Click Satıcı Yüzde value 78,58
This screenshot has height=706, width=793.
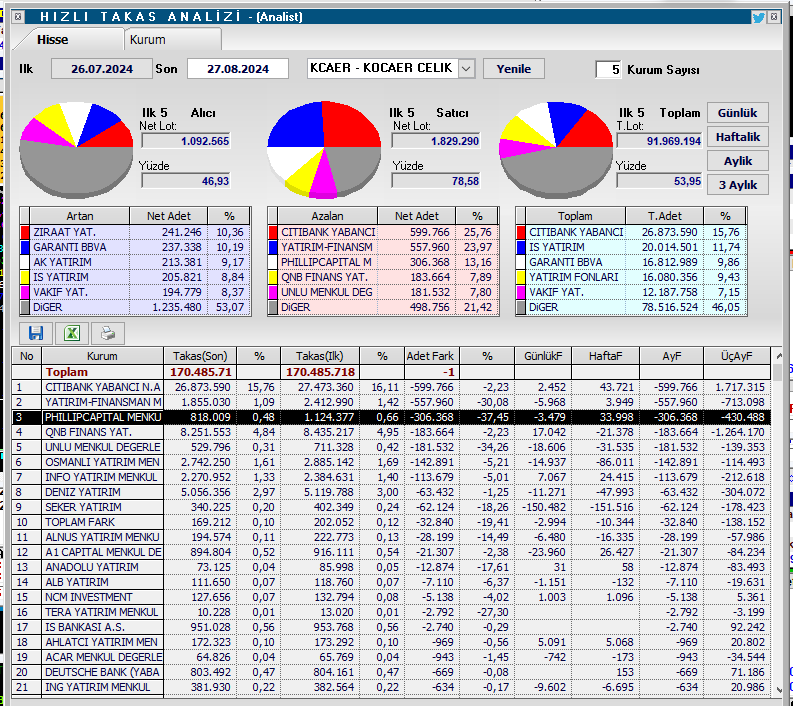tap(435, 181)
